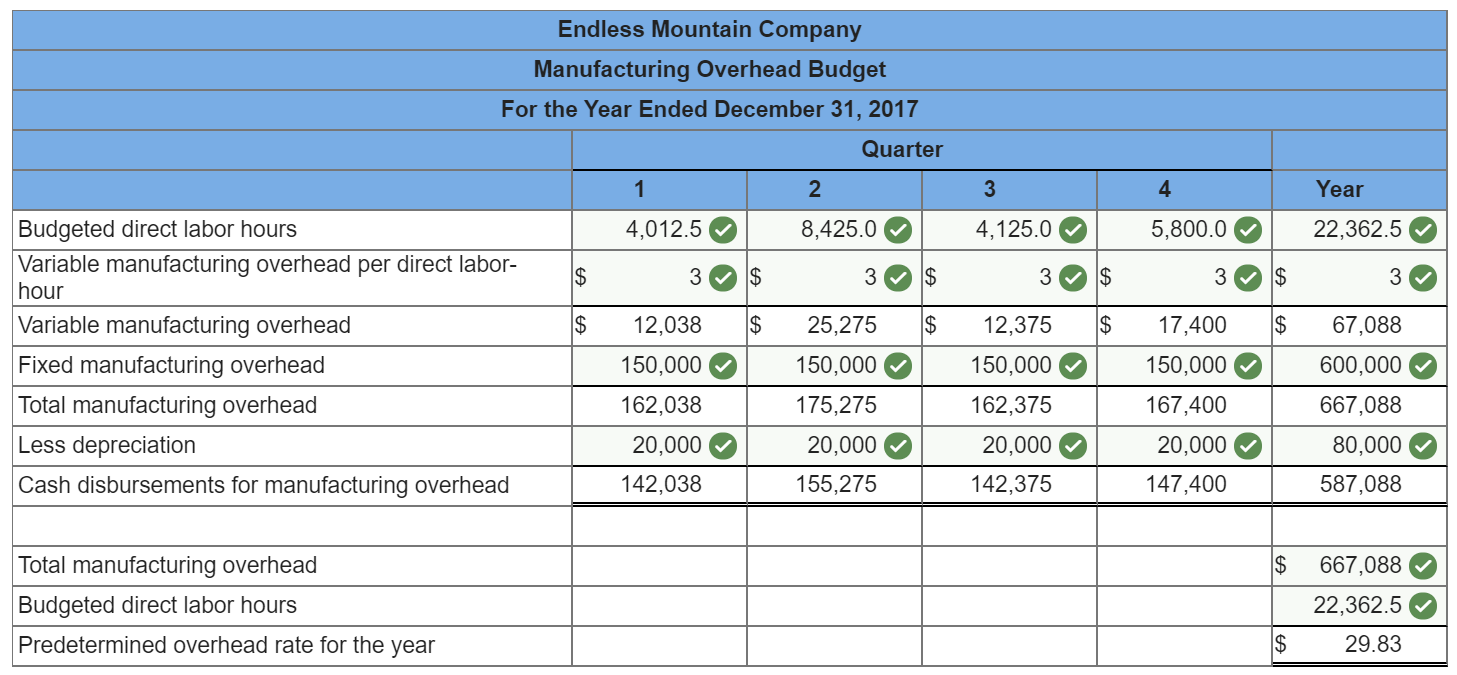Click the checkmark beside total manufacturing overhead 667,088
Viewport: 1457px width, 675px height.
click(1421, 565)
